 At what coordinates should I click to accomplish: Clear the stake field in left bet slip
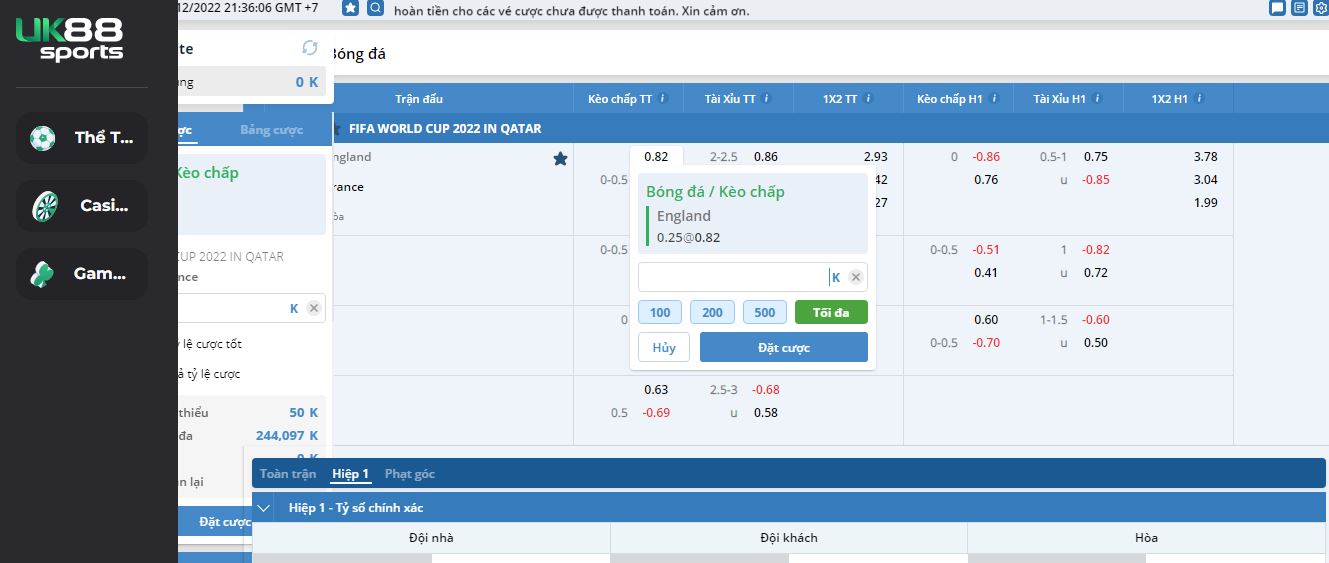pyautogui.click(x=314, y=308)
